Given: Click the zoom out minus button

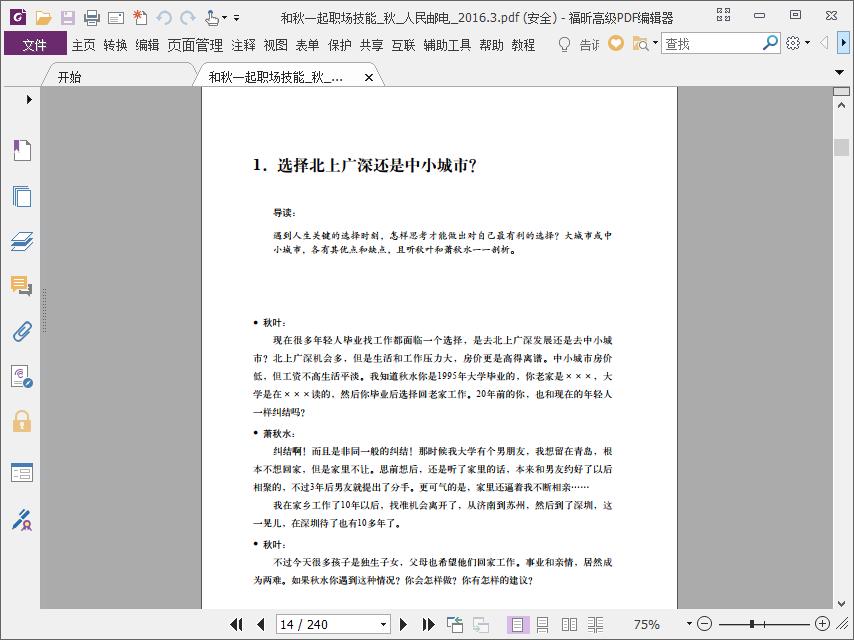Looking at the screenshot, I should point(704,624).
